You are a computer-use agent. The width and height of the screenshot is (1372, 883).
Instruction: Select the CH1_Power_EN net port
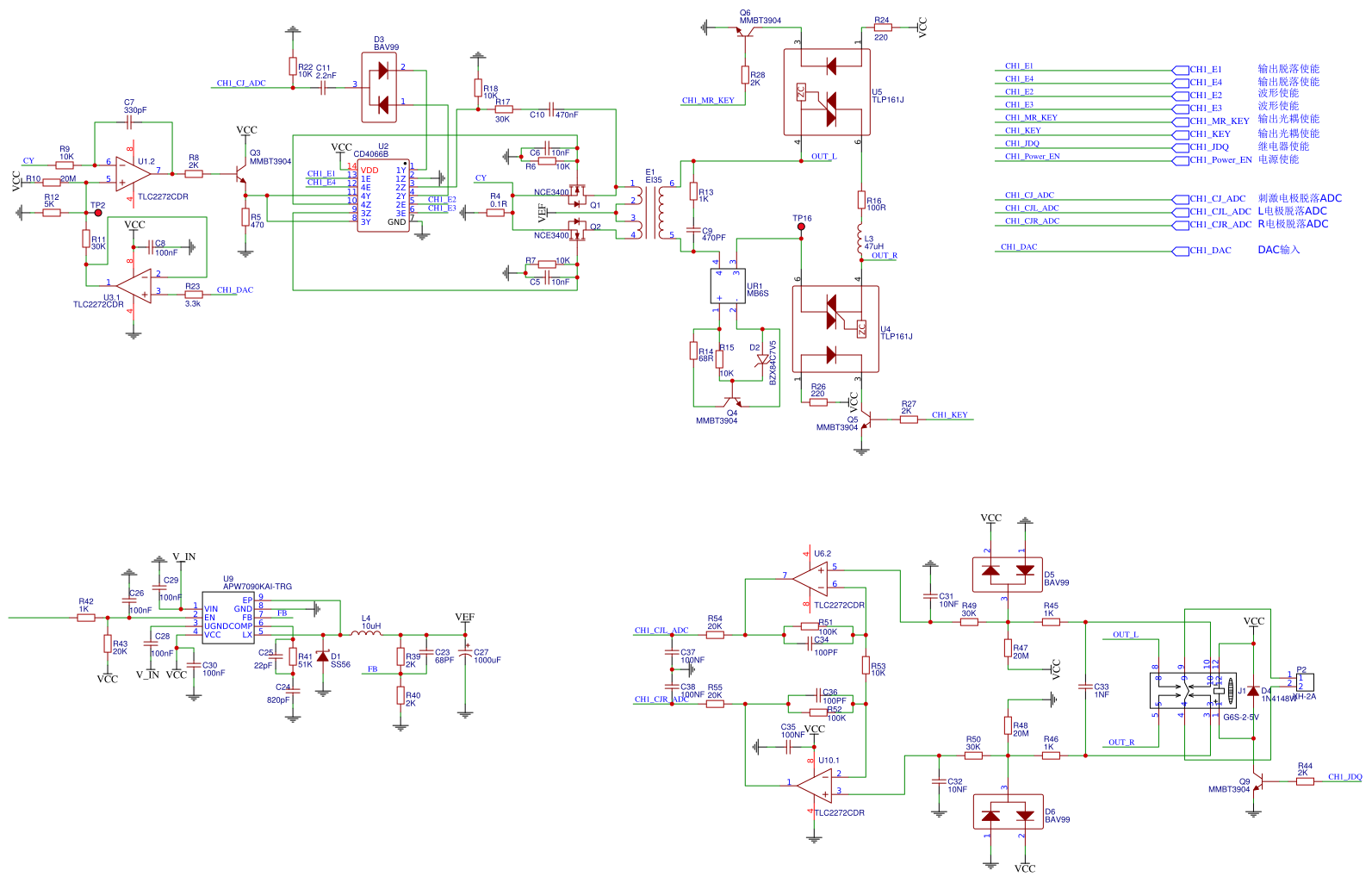click(x=1219, y=160)
